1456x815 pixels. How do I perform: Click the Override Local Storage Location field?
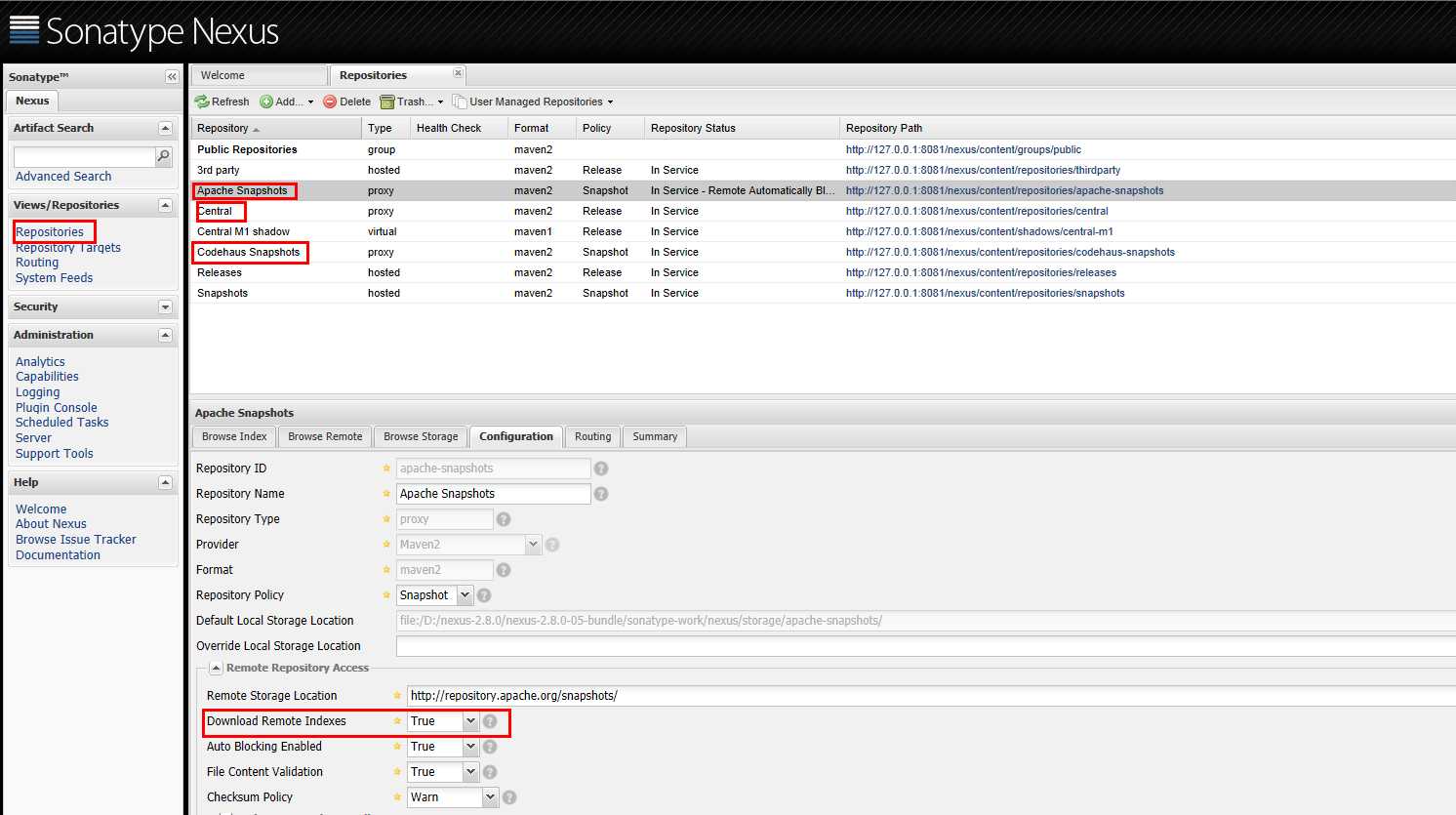[925, 646]
